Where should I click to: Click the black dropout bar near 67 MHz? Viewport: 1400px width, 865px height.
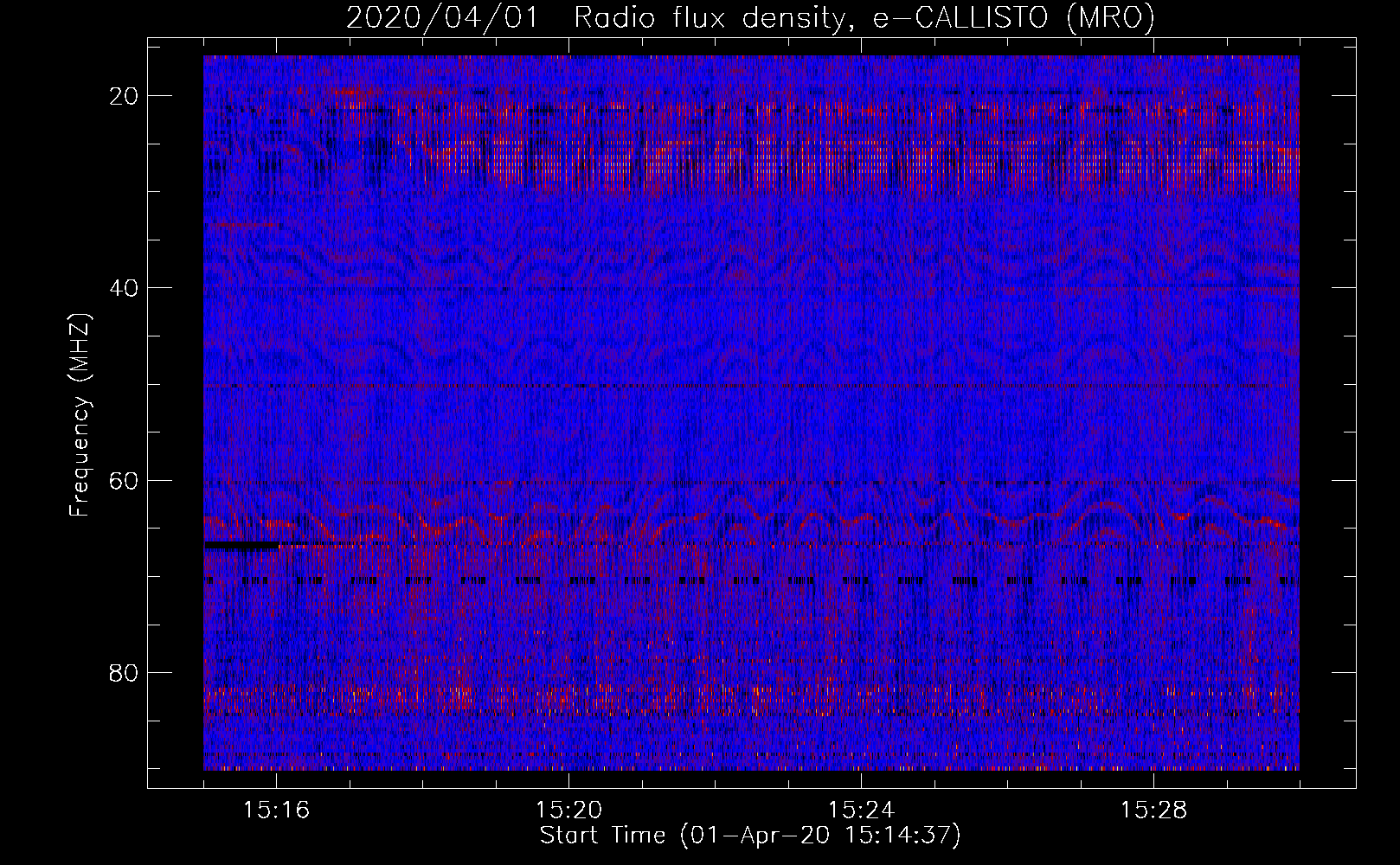(242, 546)
